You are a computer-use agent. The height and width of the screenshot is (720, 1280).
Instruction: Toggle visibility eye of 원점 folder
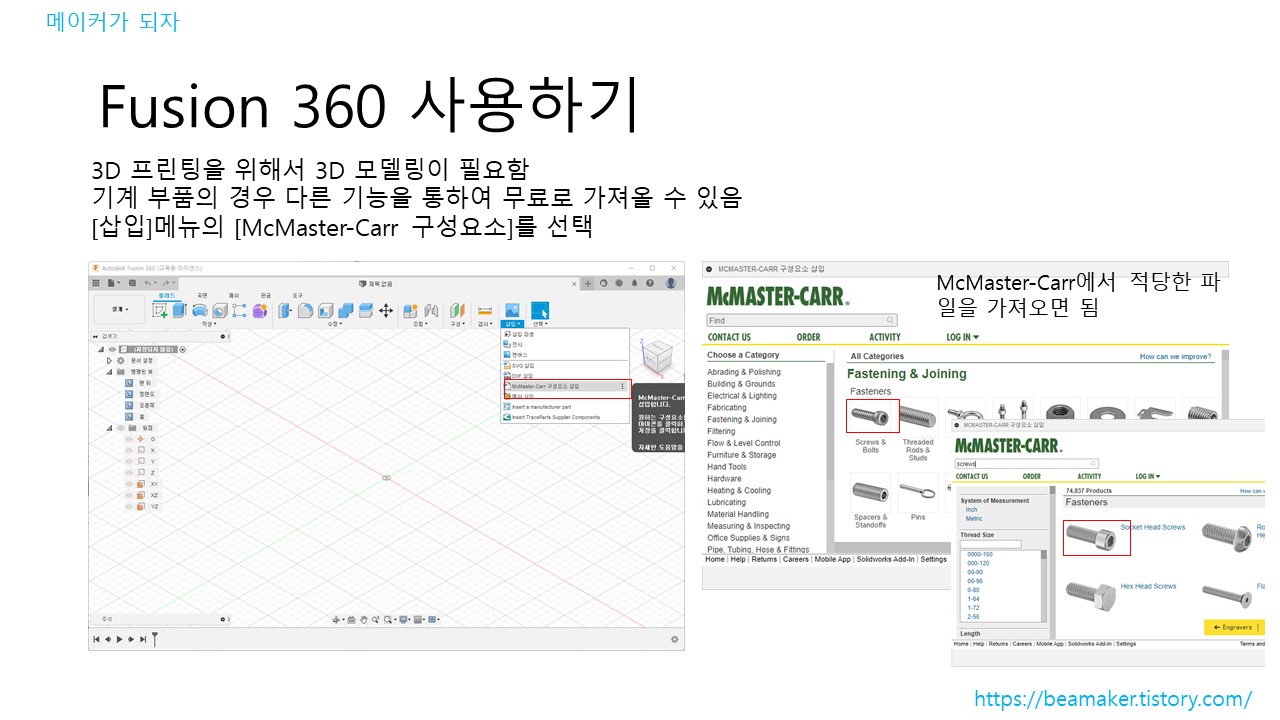[x=120, y=428]
